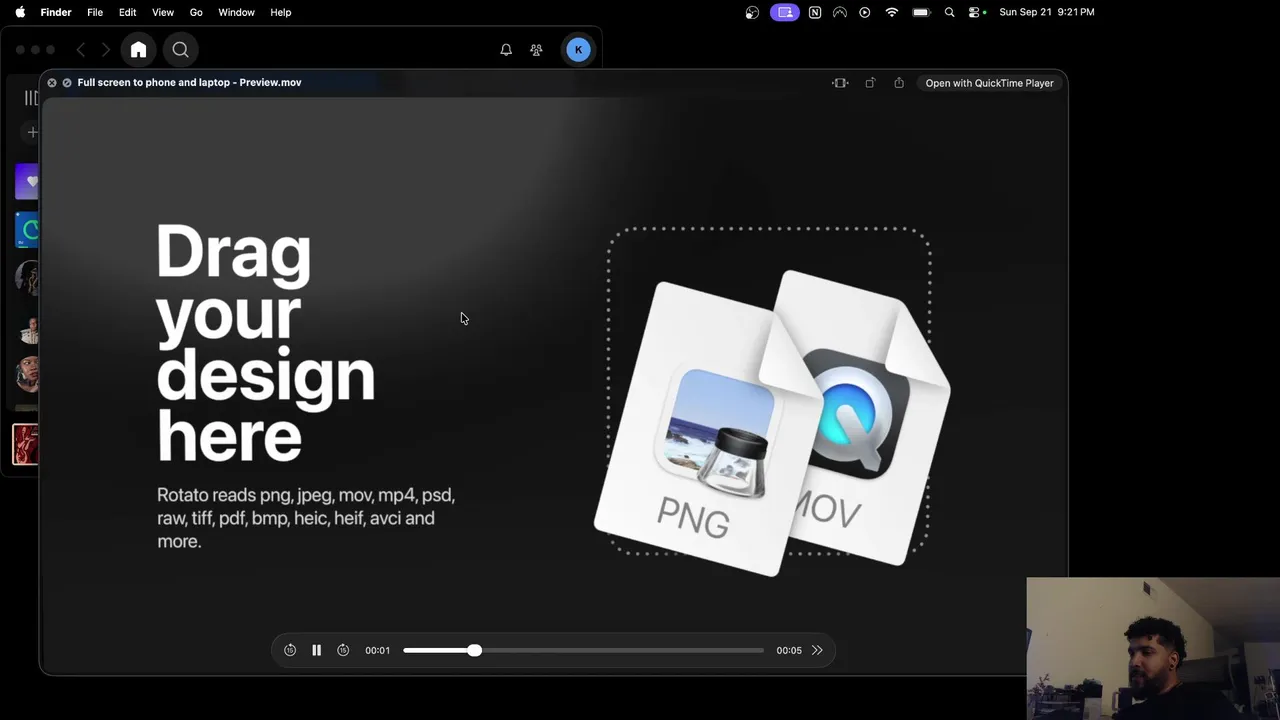Click the 00:01 elapsed time label
Image resolution: width=1280 pixels, height=720 pixels.
point(377,650)
